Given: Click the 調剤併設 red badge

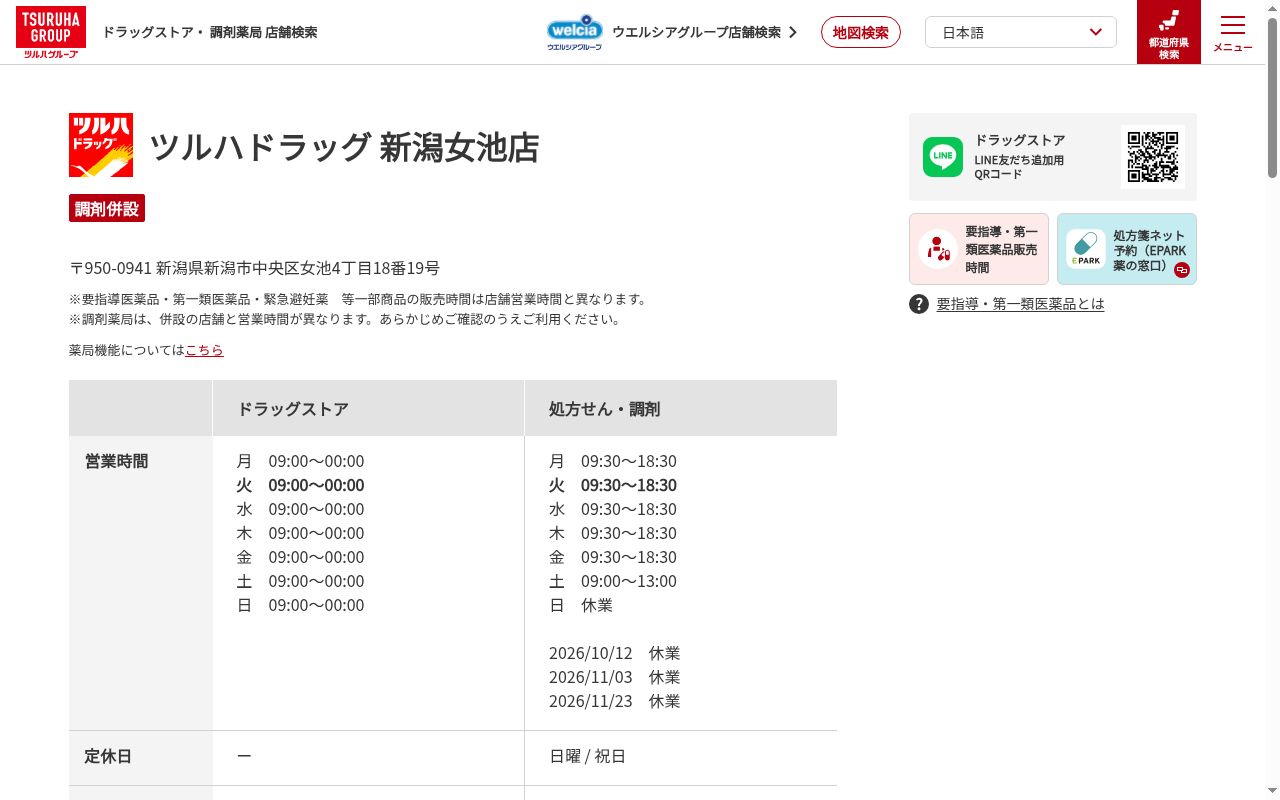Looking at the screenshot, I should tap(107, 208).
